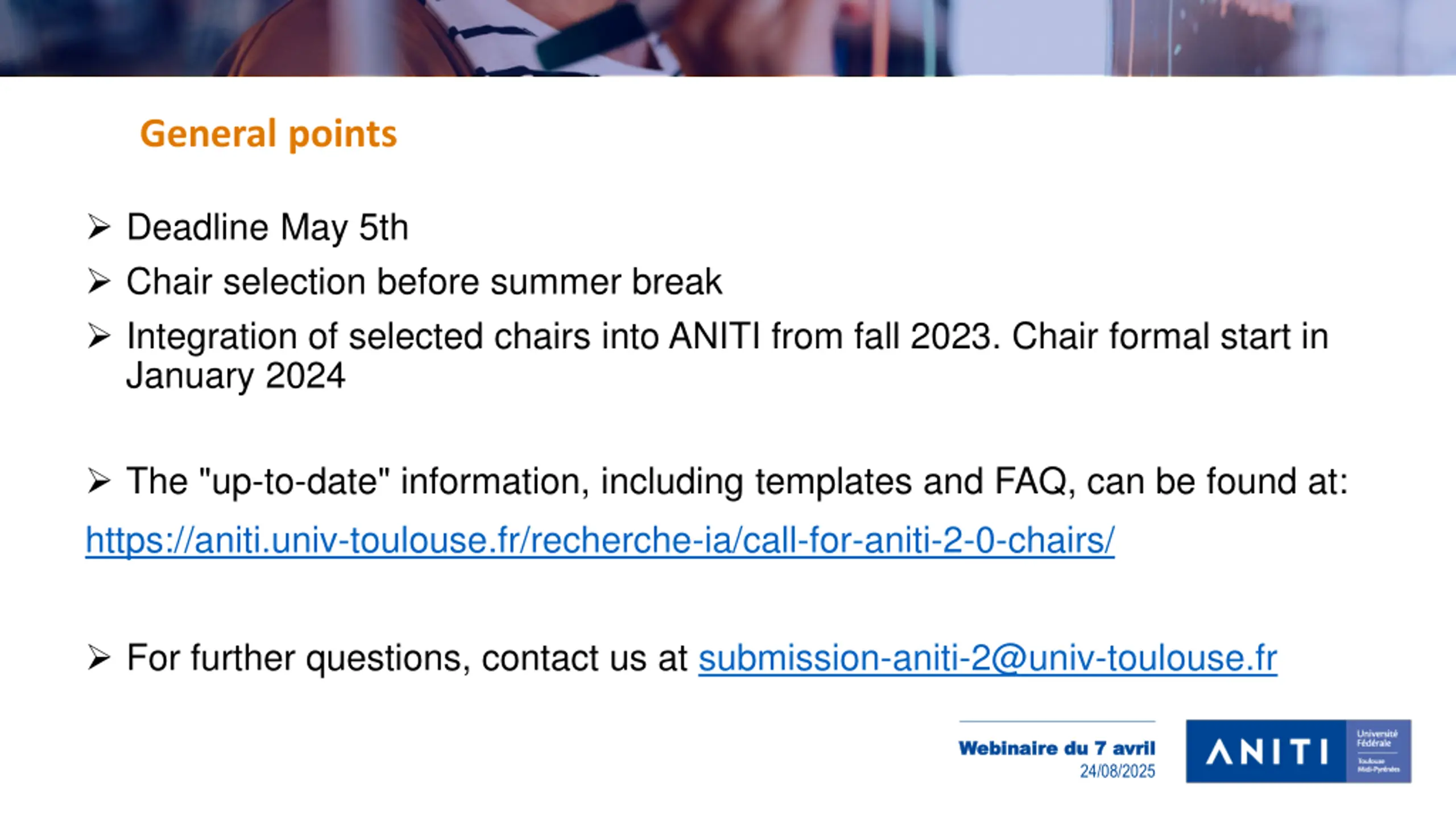
Task: Click the ANITI logo
Action: click(x=1266, y=751)
